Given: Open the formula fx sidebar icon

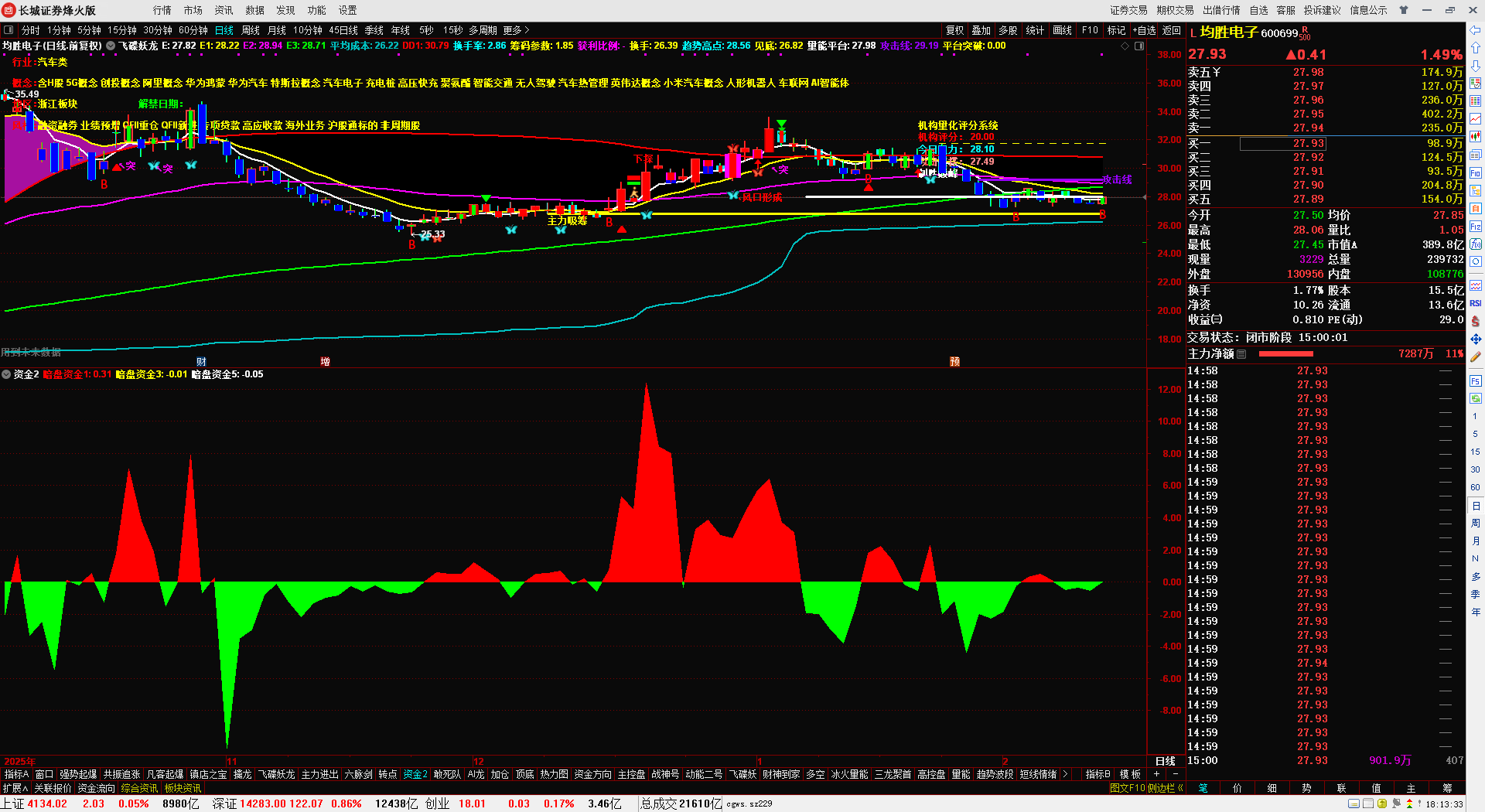Looking at the screenshot, I should (1476, 244).
